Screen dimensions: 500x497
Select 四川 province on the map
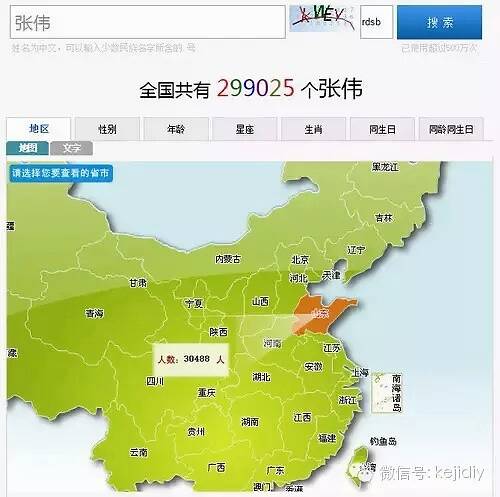[155, 381]
